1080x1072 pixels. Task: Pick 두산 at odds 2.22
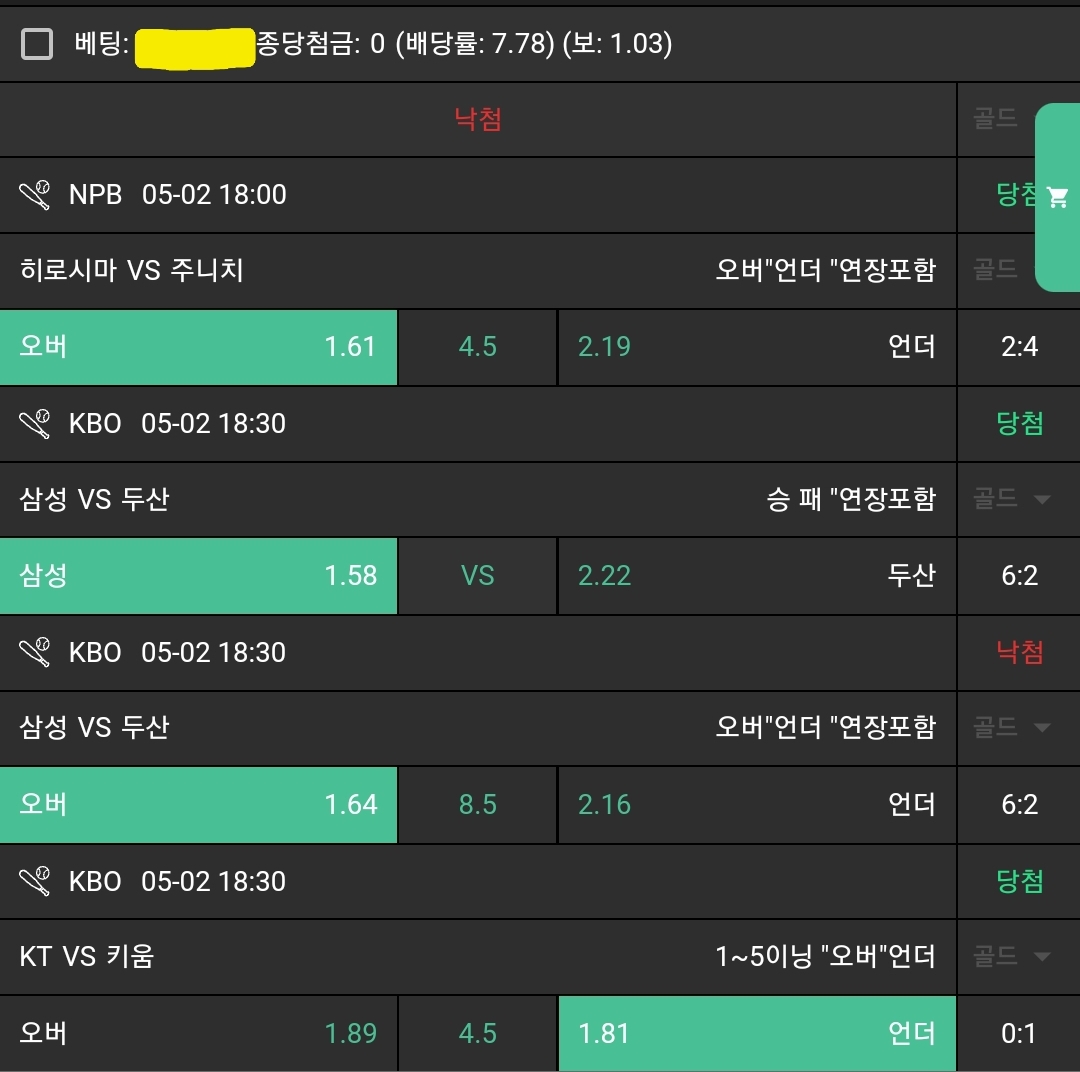pos(757,576)
